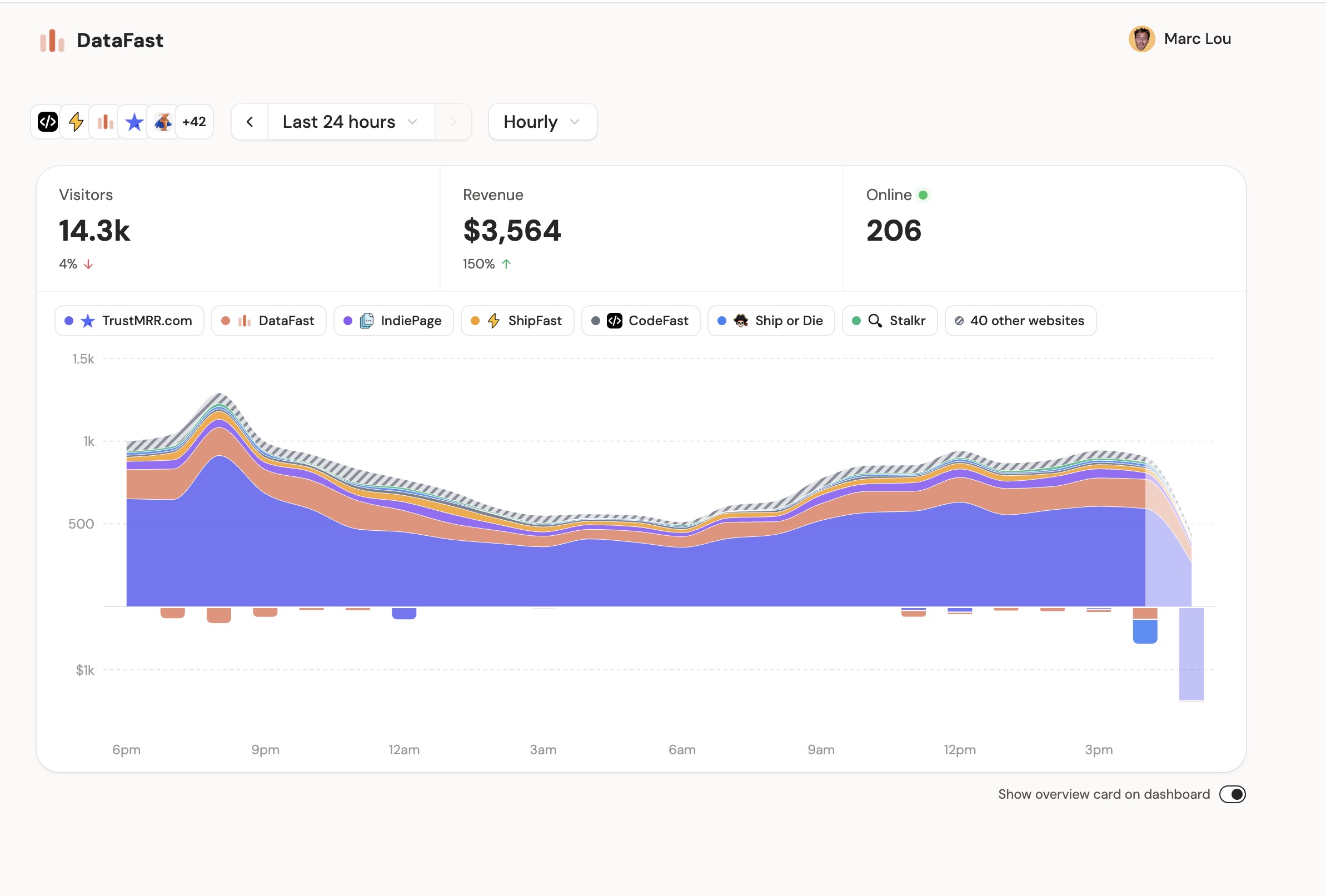Toggle IndiePage series in chart legend

[x=393, y=321]
